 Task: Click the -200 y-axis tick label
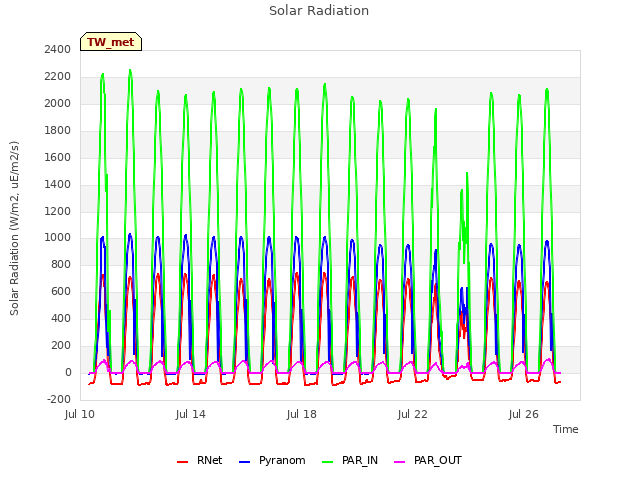pyautogui.click(x=59, y=399)
